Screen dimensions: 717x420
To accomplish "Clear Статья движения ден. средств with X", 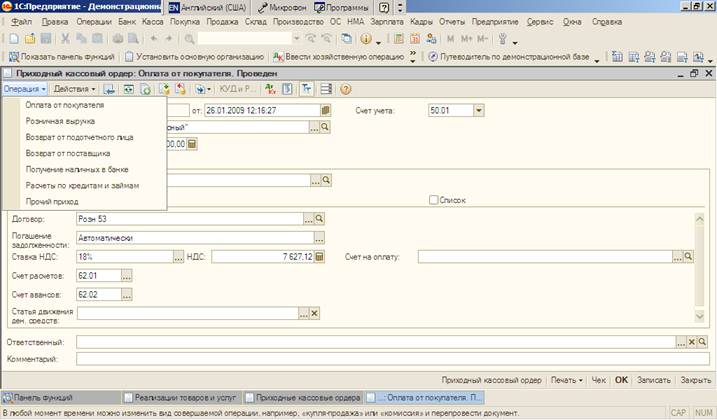I will coord(314,313).
